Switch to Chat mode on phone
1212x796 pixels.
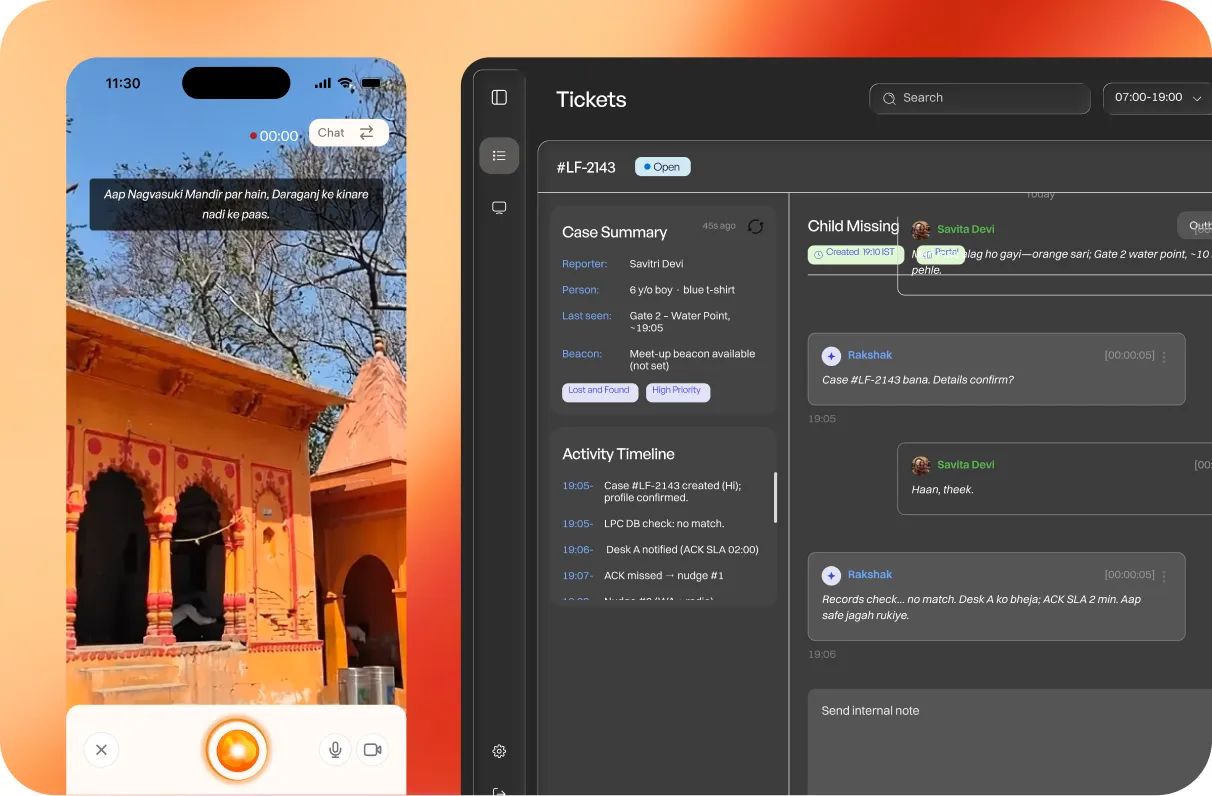tap(348, 133)
